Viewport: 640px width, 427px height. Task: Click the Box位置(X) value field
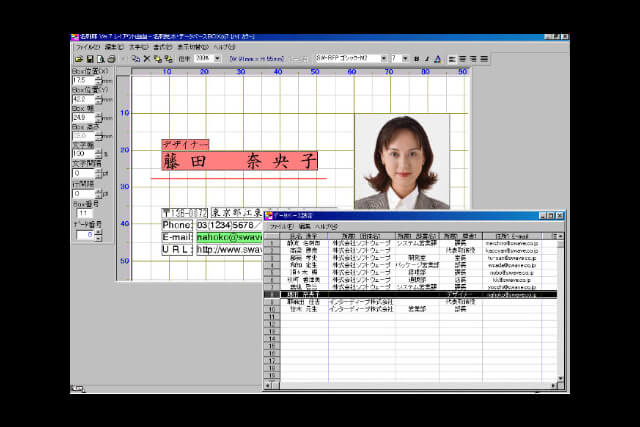pos(83,80)
